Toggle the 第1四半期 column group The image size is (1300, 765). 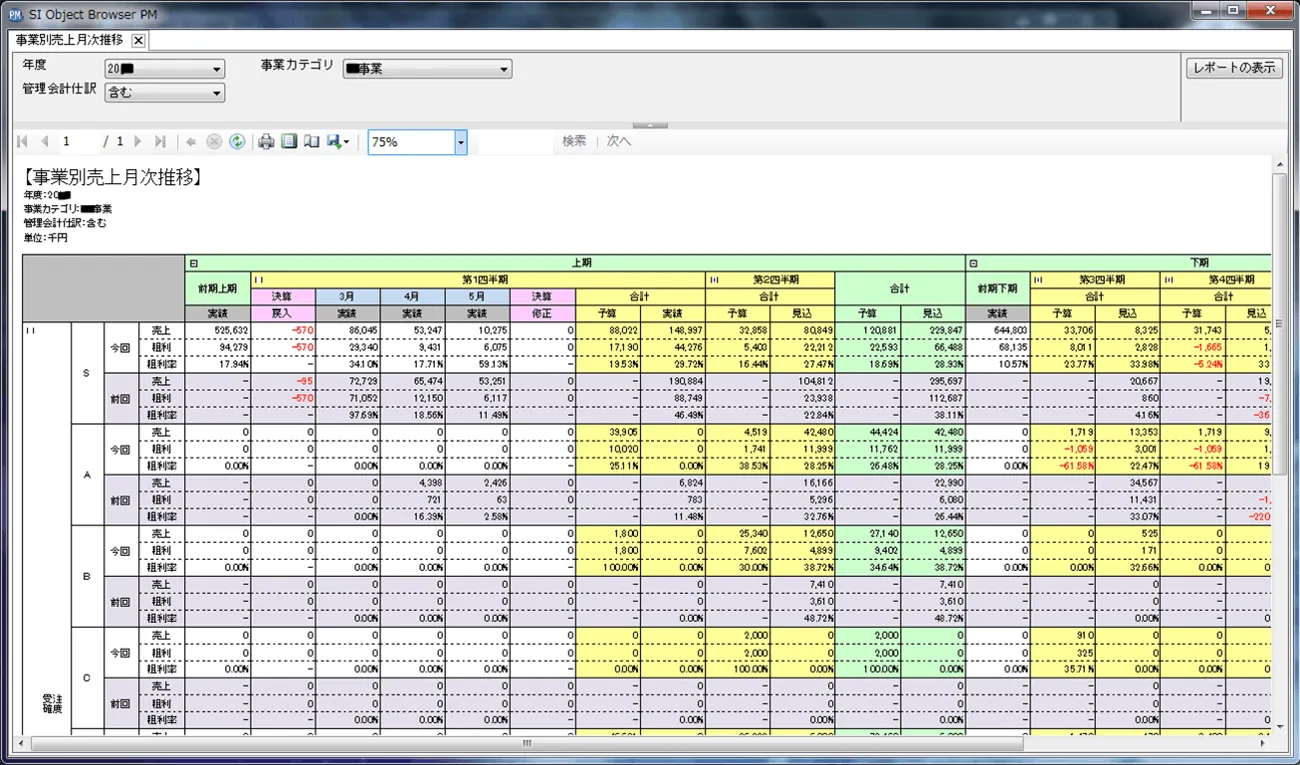258,280
